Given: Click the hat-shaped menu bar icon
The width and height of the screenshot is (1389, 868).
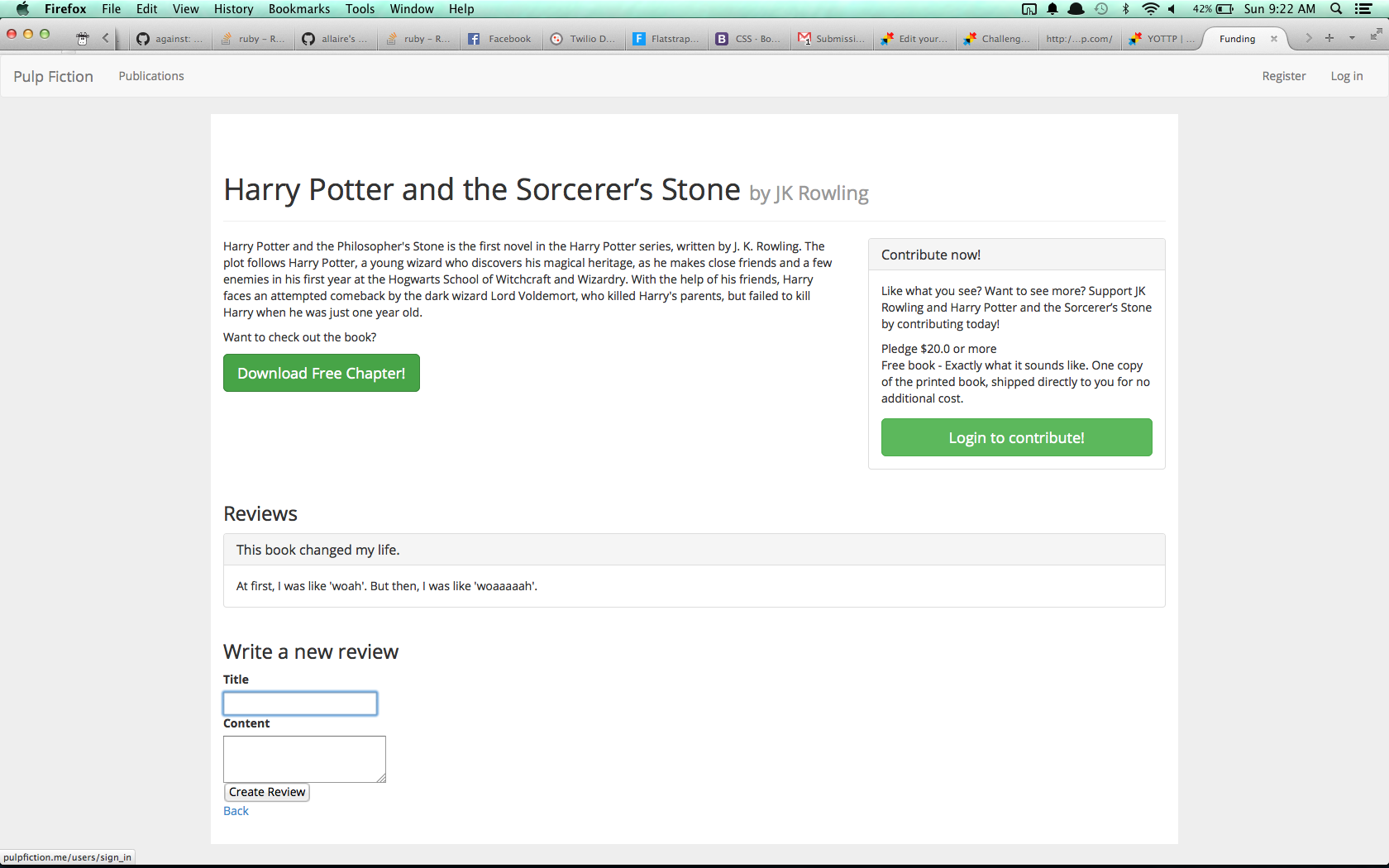Looking at the screenshot, I should pos(1076,9).
